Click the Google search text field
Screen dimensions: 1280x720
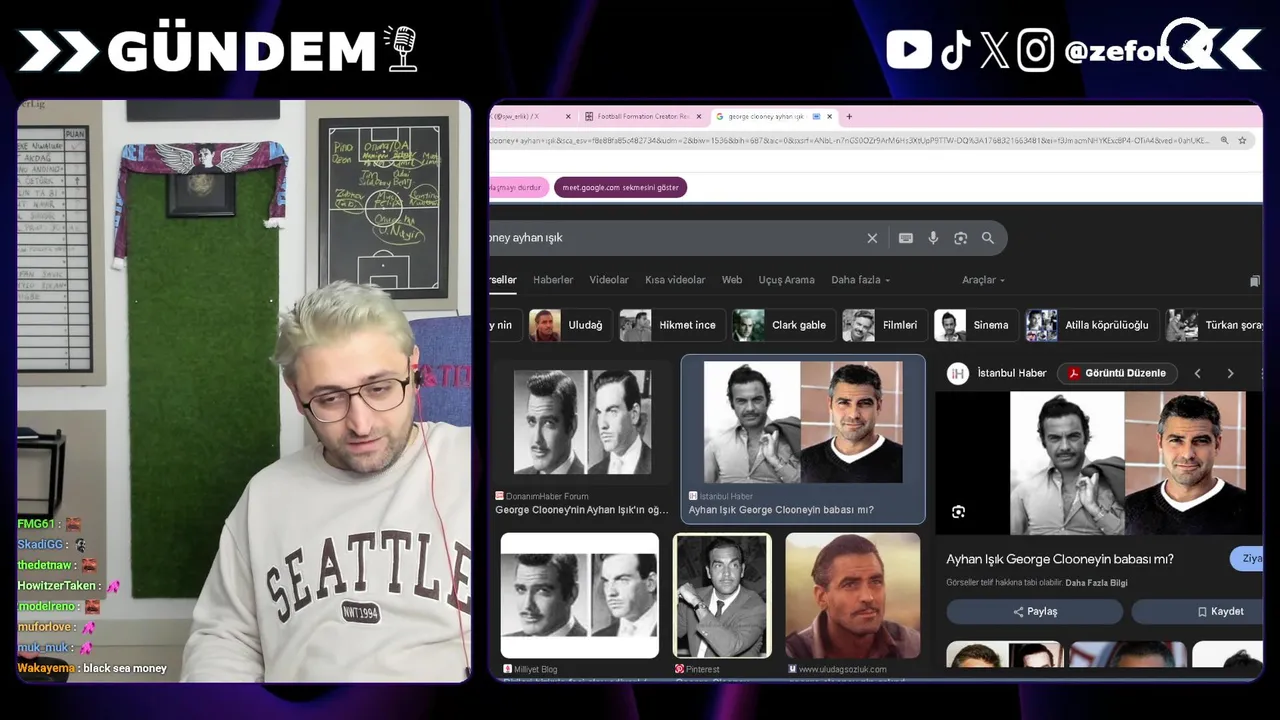[x=675, y=238]
